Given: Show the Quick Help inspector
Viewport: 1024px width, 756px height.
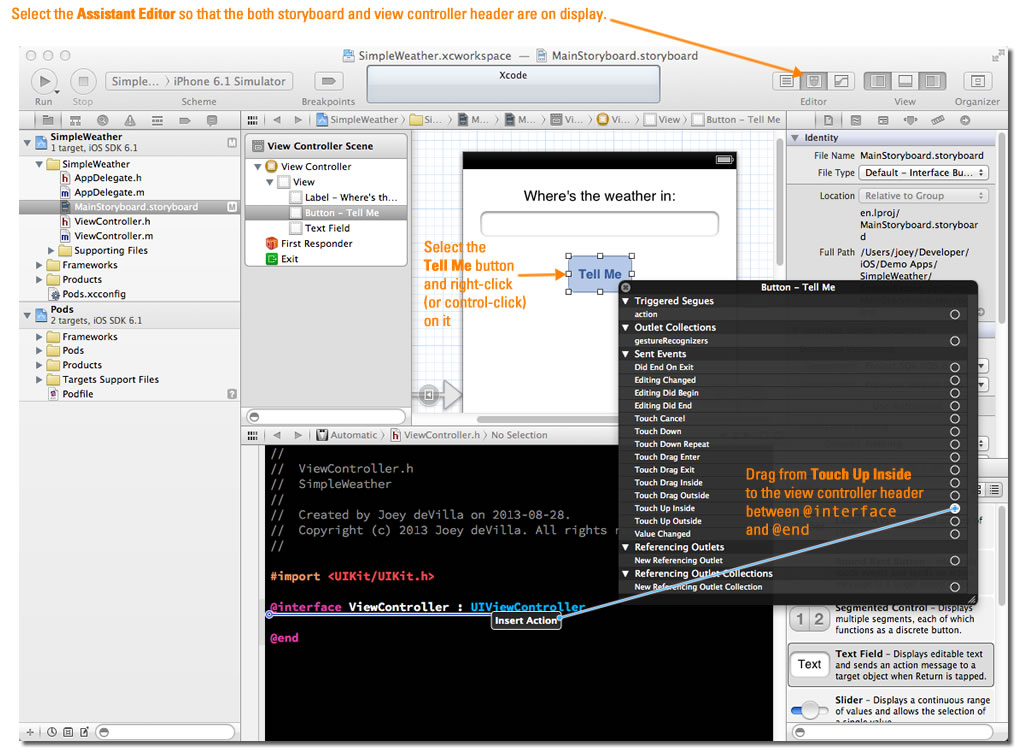Looking at the screenshot, I should (x=856, y=120).
